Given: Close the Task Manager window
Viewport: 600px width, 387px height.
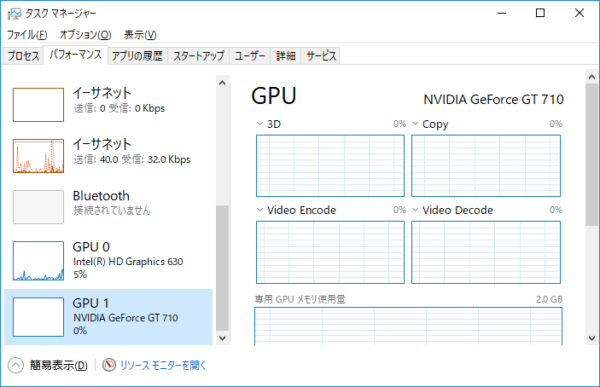Looking at the screenshot, I should pos(579,13).
